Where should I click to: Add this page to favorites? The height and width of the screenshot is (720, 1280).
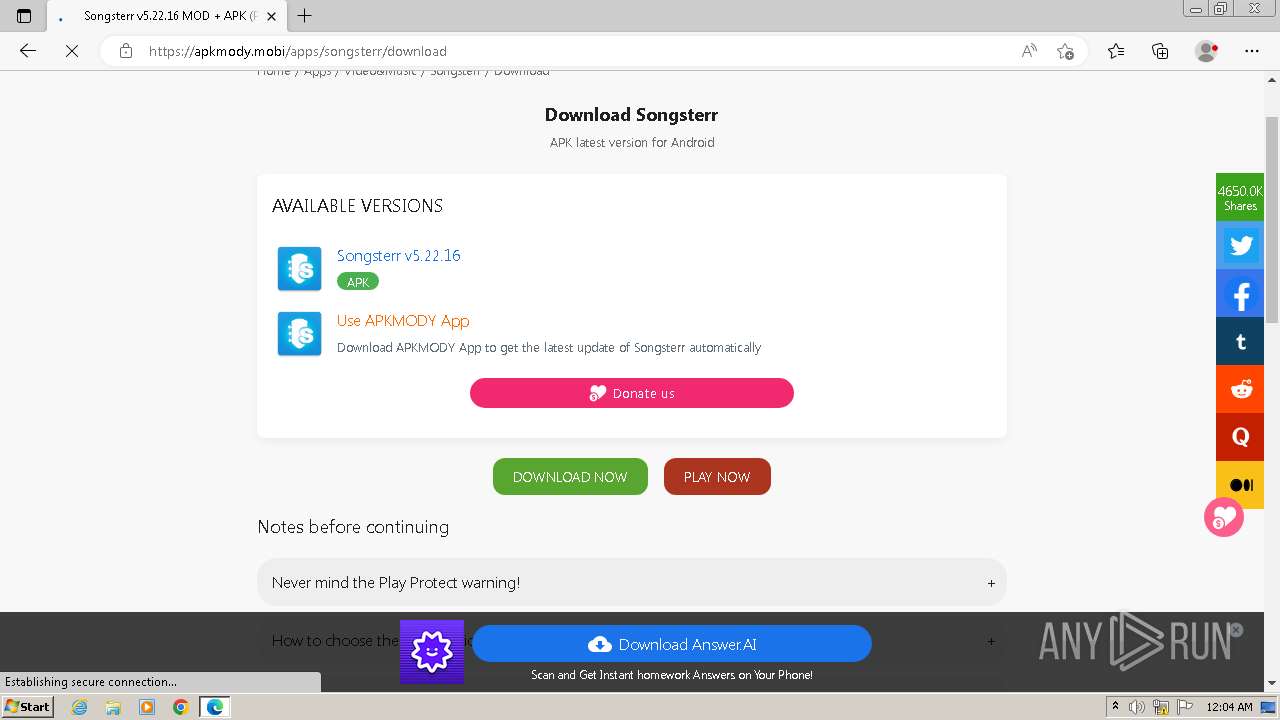click(x=1065, y=51)
